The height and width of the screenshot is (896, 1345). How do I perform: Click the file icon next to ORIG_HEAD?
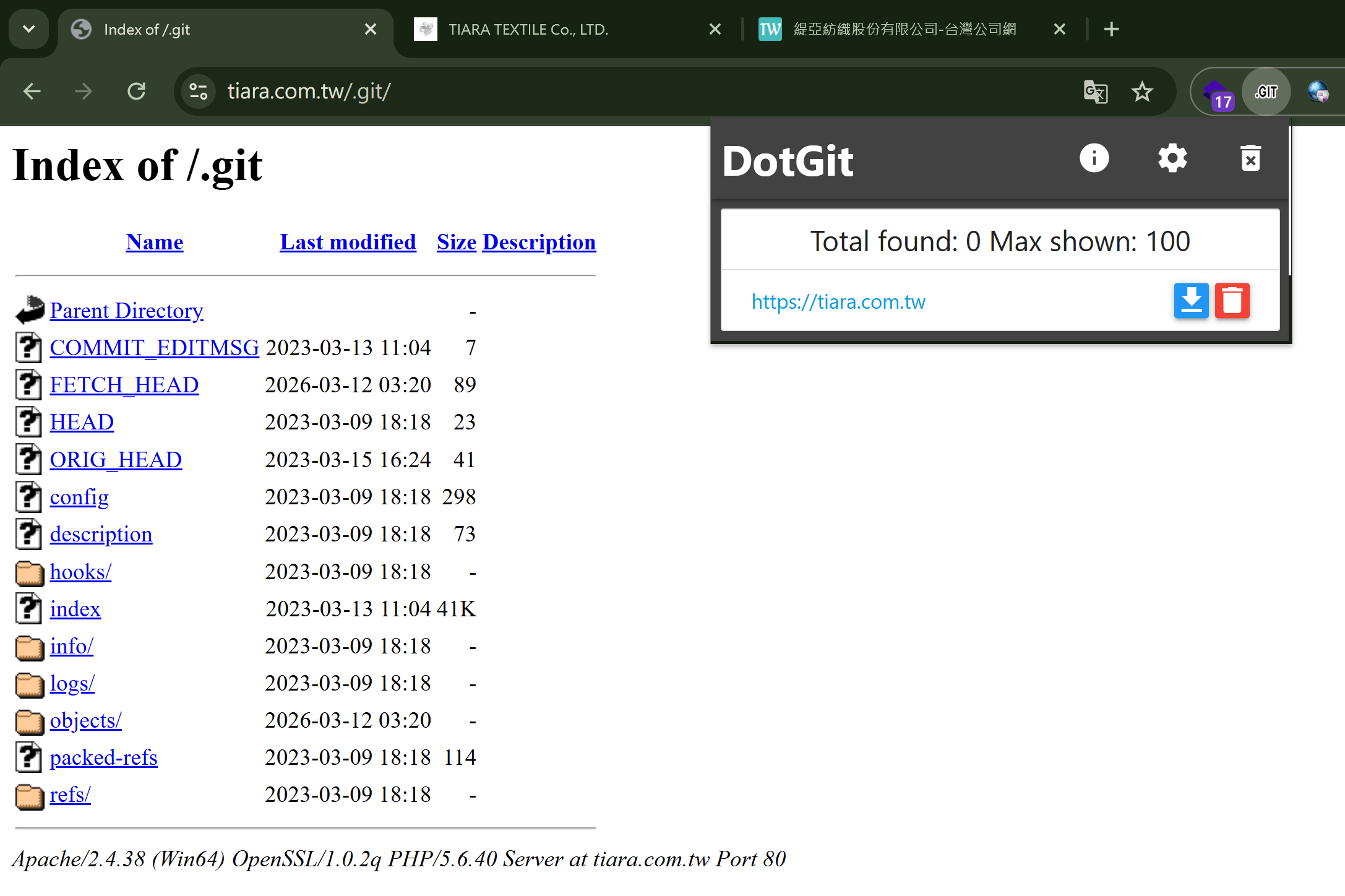pyautogui.click(x=29, y=459)
